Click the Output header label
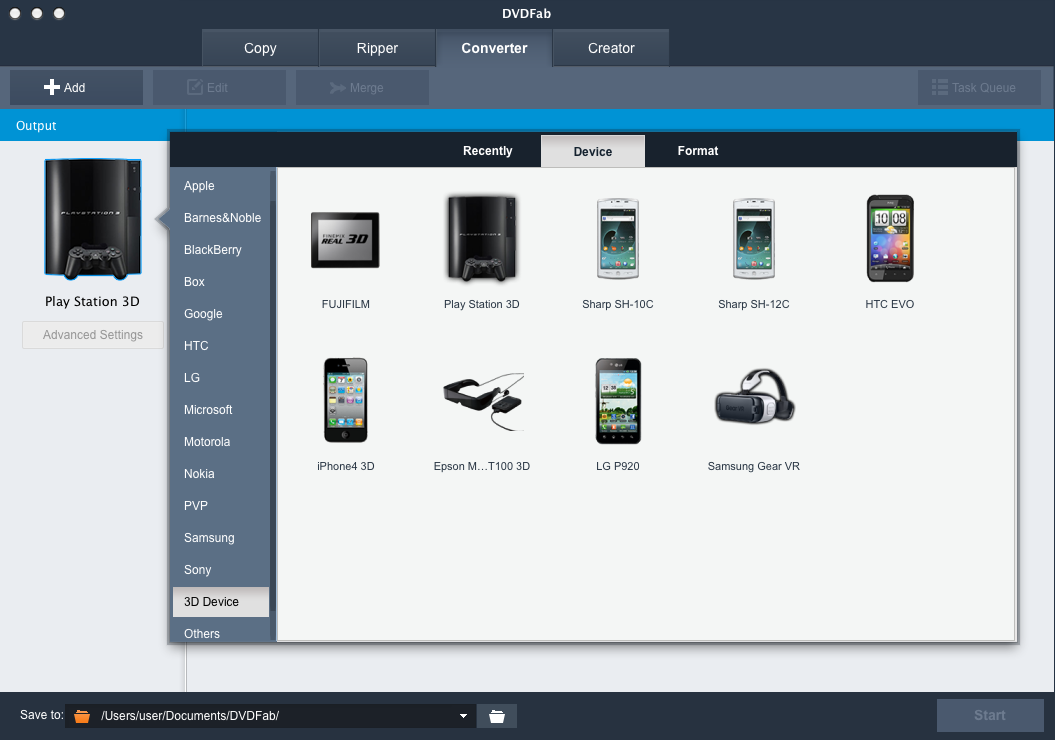The image size is (1055, 740). [36, 126]
